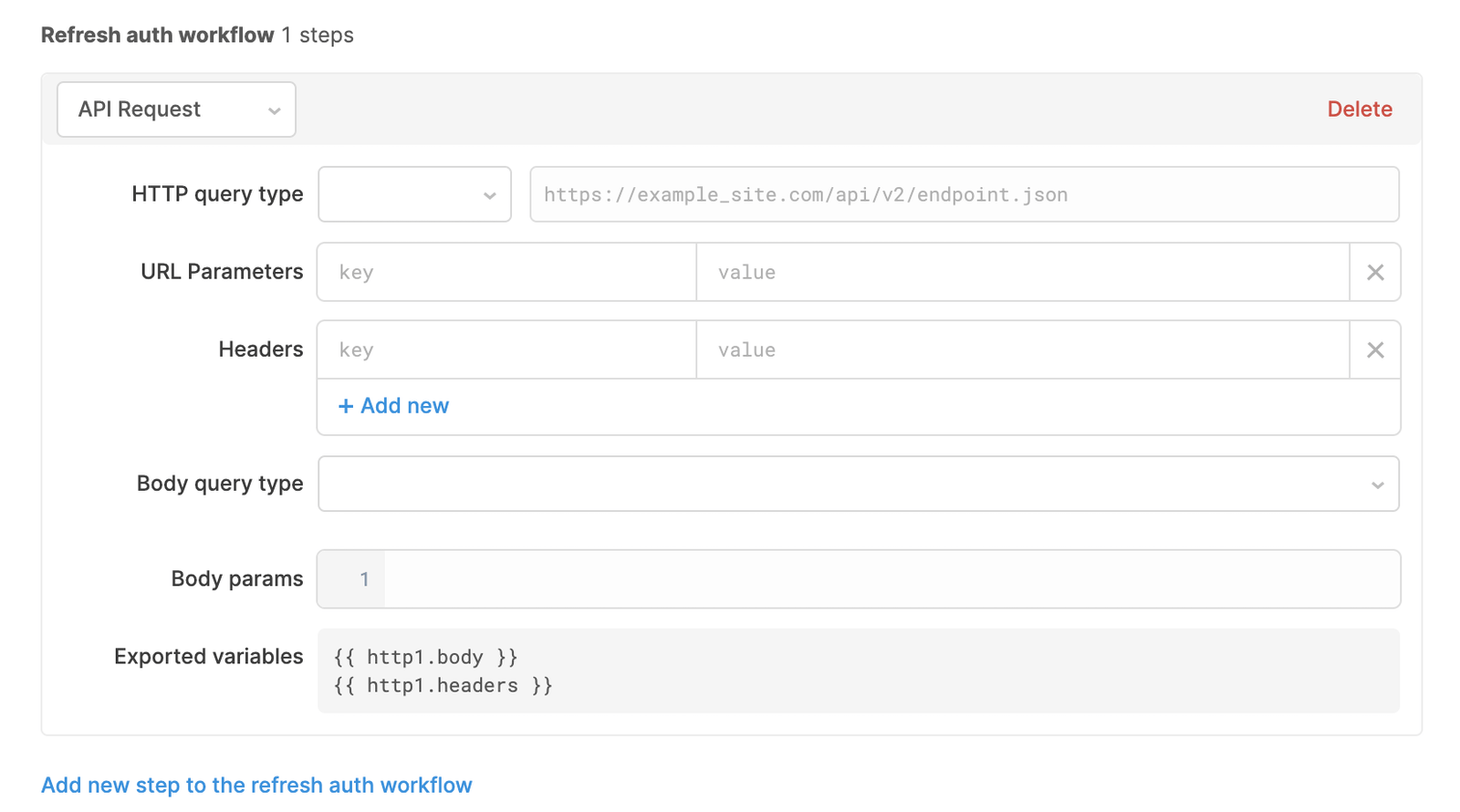1460x812 pixels.
Task: Click the URL Parameters label
Action: point(222,272)
